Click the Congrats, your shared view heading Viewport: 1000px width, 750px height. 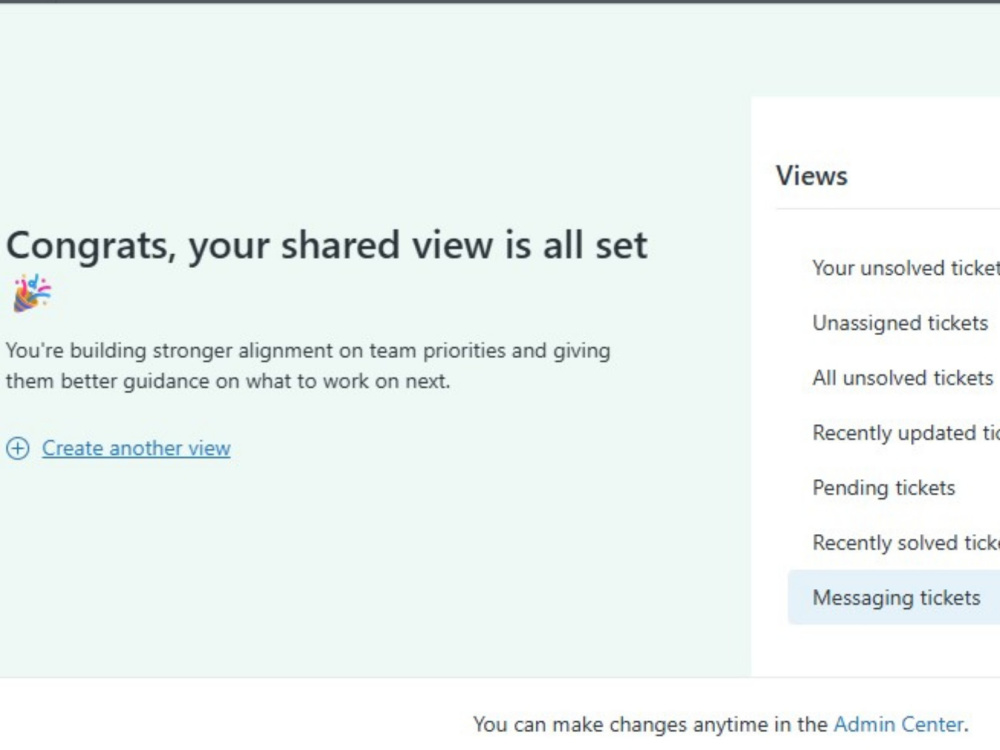327,246
